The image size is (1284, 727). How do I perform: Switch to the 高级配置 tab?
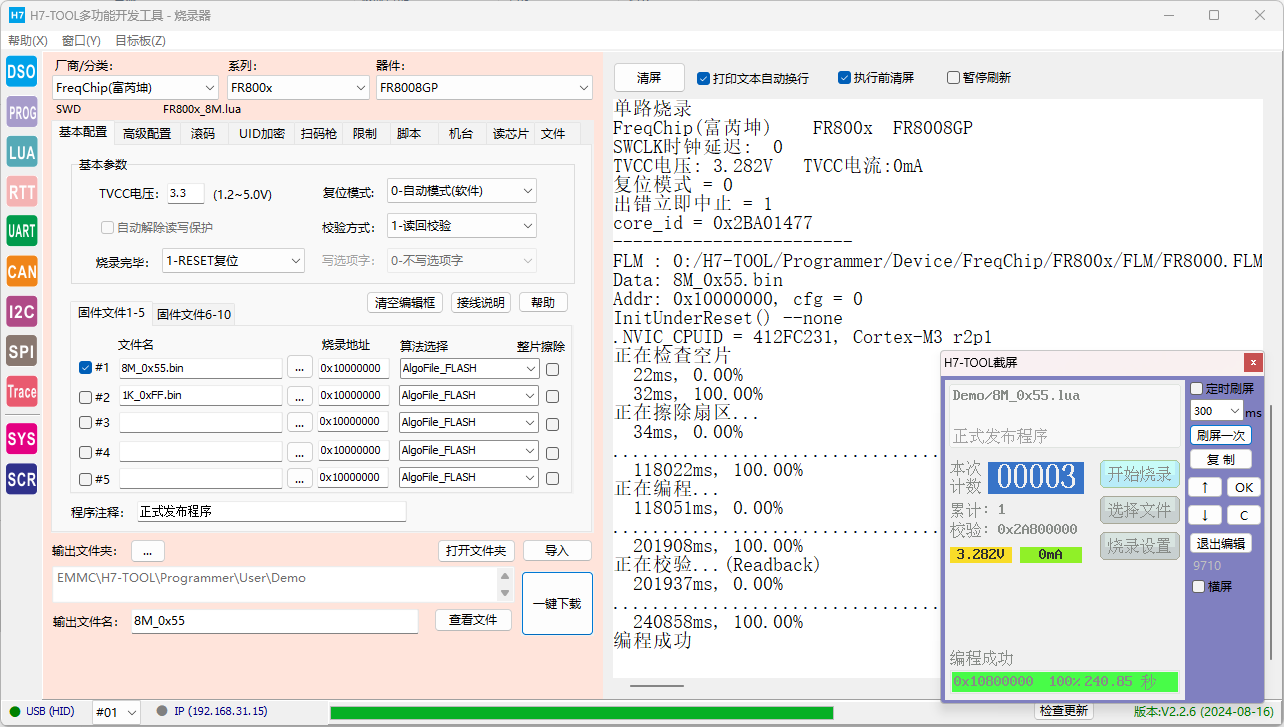[147, 134]
